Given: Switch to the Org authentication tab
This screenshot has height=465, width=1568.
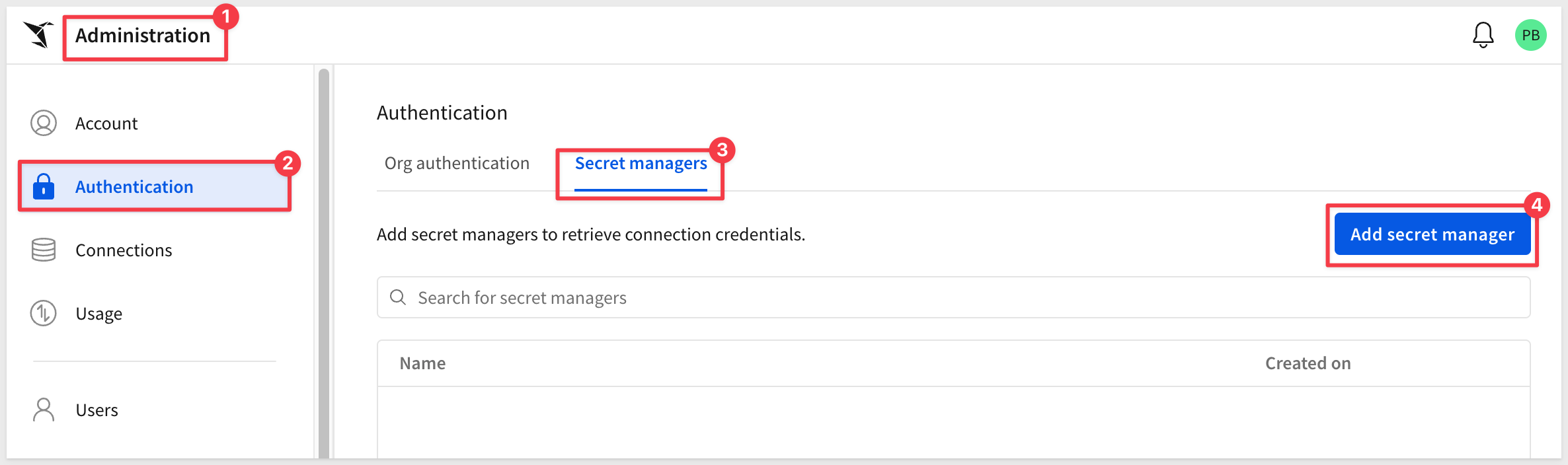Looking at the screenshot, I should pyautogui.click(x=457, y=163).
